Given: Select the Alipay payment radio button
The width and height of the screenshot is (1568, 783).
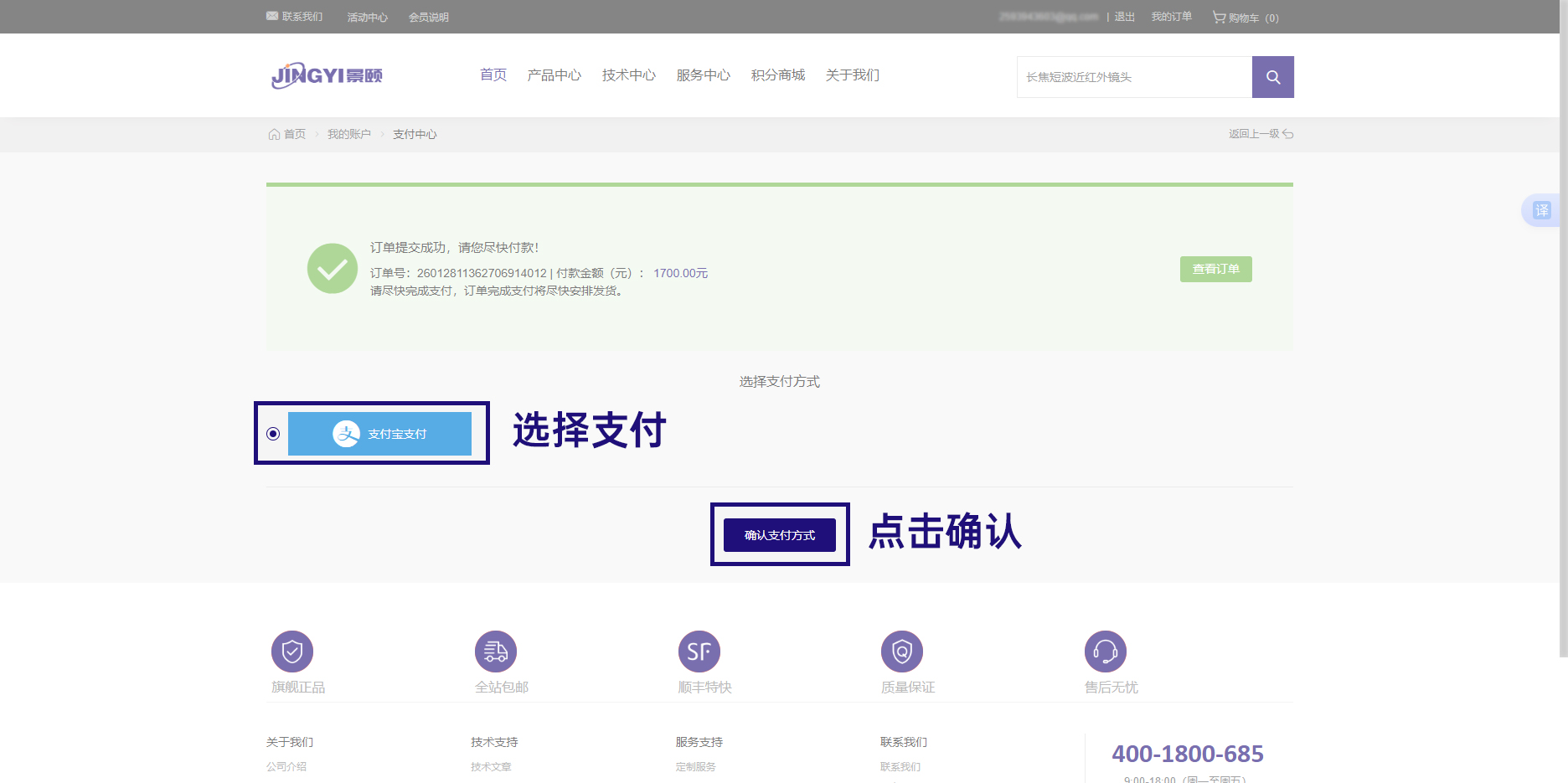Looking at the screenshot, I should [x=273, y=434].
